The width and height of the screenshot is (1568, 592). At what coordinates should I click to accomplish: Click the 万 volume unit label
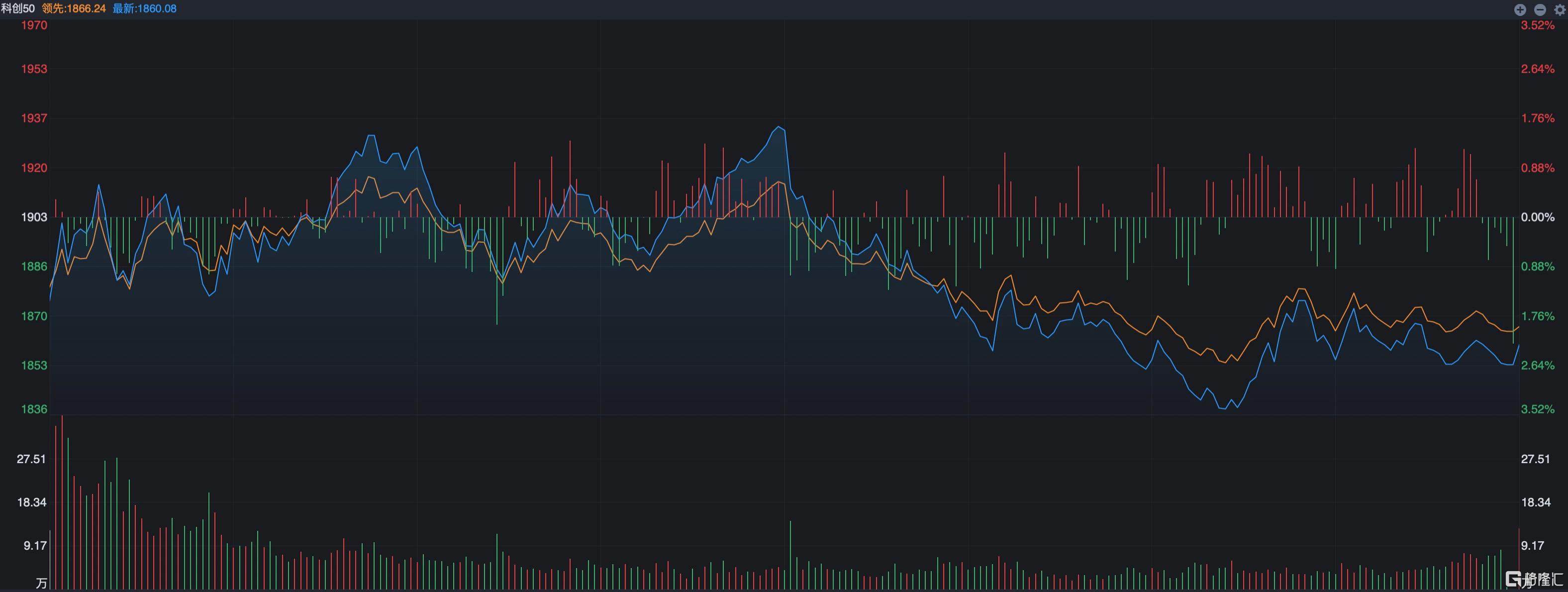[x=41, y=584]
